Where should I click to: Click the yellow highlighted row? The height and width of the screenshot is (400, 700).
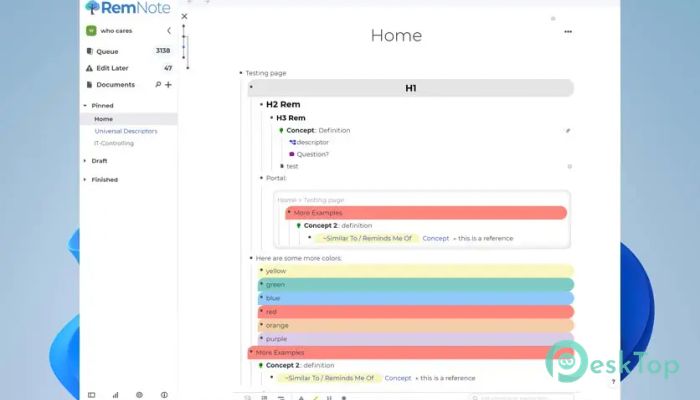pos(415,271)
